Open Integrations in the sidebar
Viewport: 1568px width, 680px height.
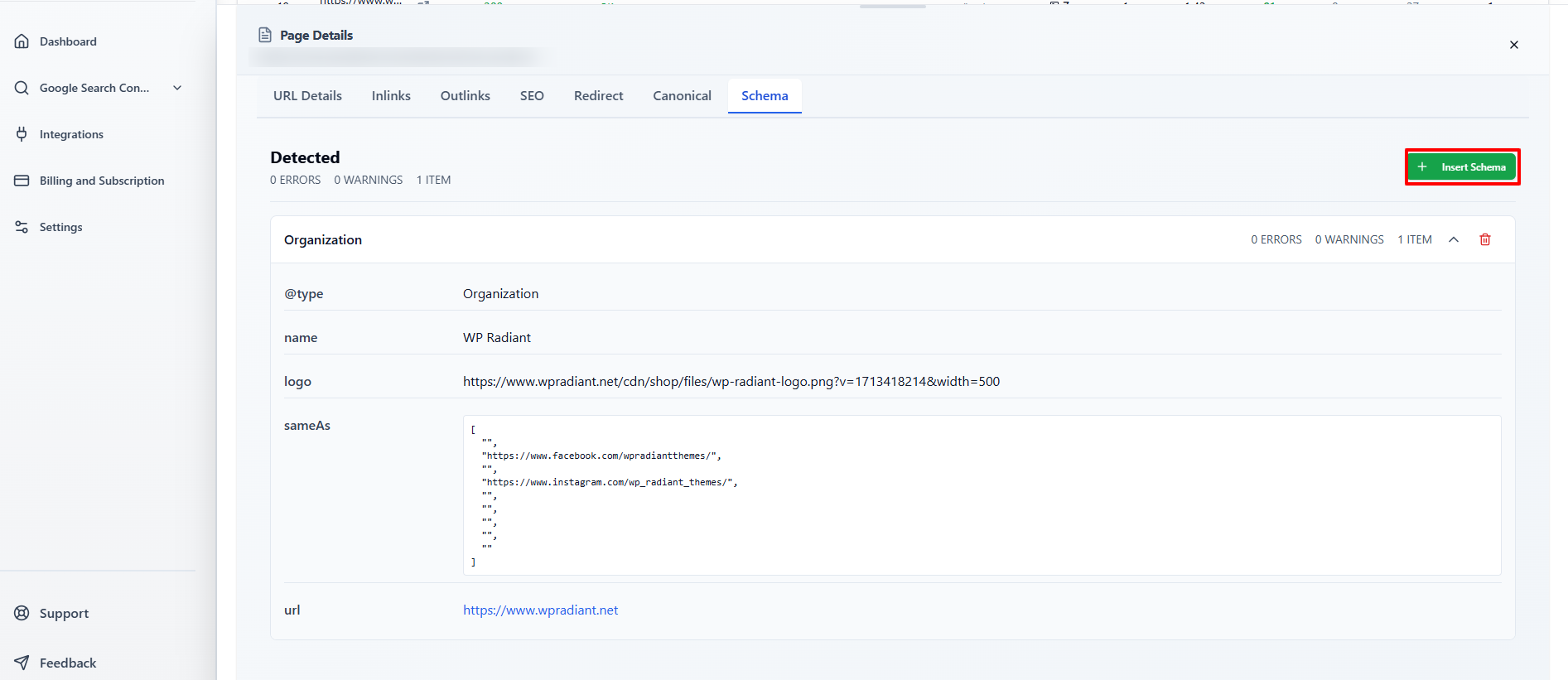point(71,134)
